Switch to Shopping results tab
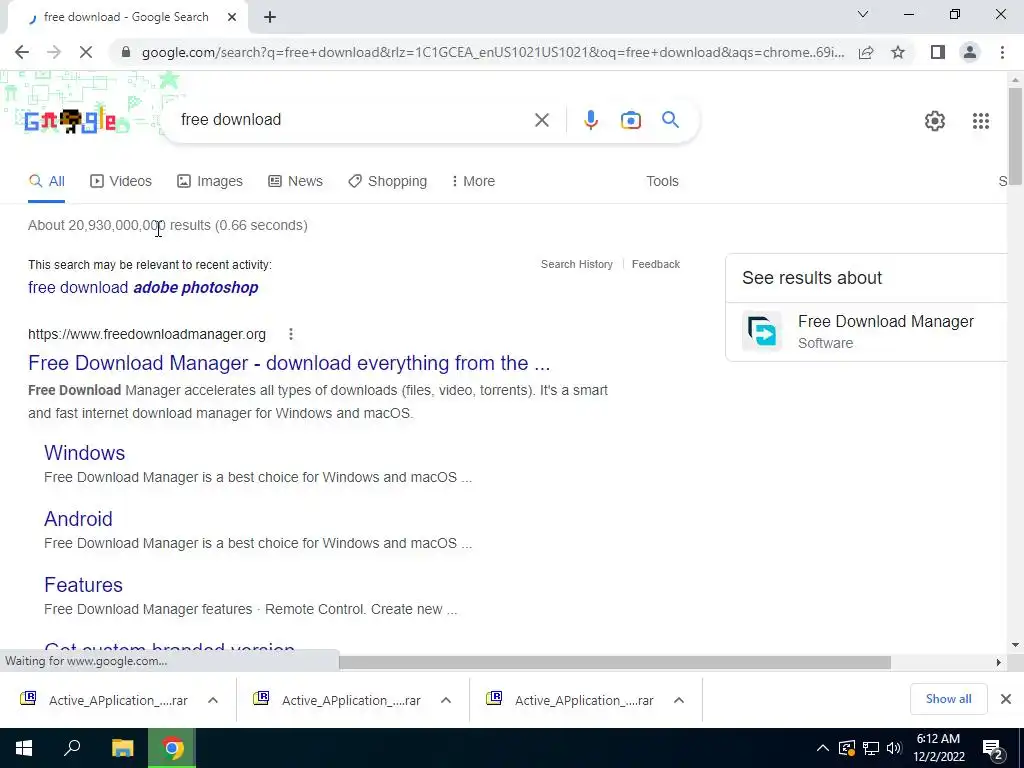The height and width of the screenshot is (768, 1024). [387, 182]
